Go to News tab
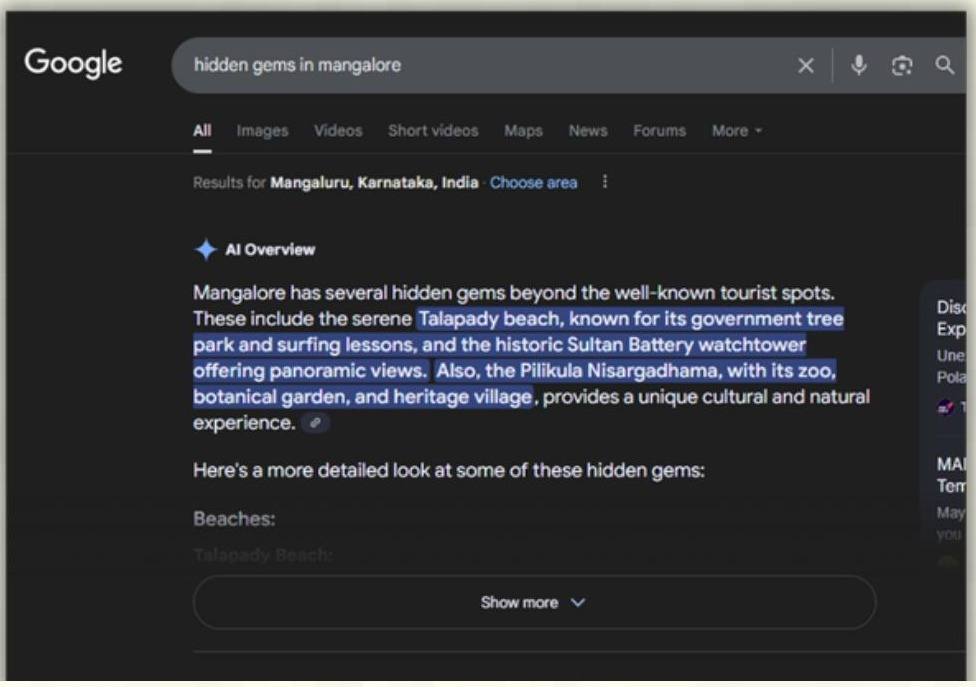 click(588, 131)
